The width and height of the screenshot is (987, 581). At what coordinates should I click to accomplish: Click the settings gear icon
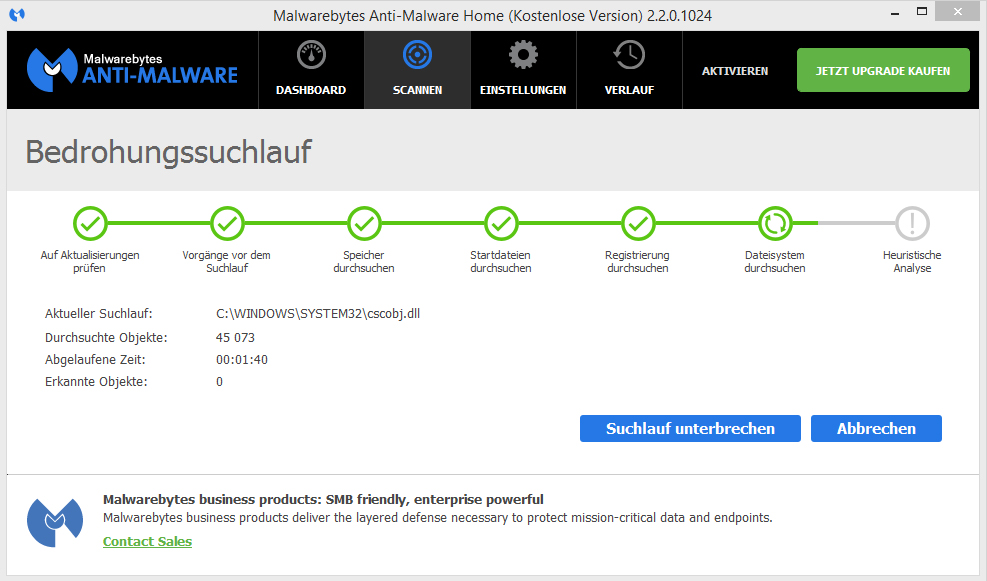click(x=523, y=55)
